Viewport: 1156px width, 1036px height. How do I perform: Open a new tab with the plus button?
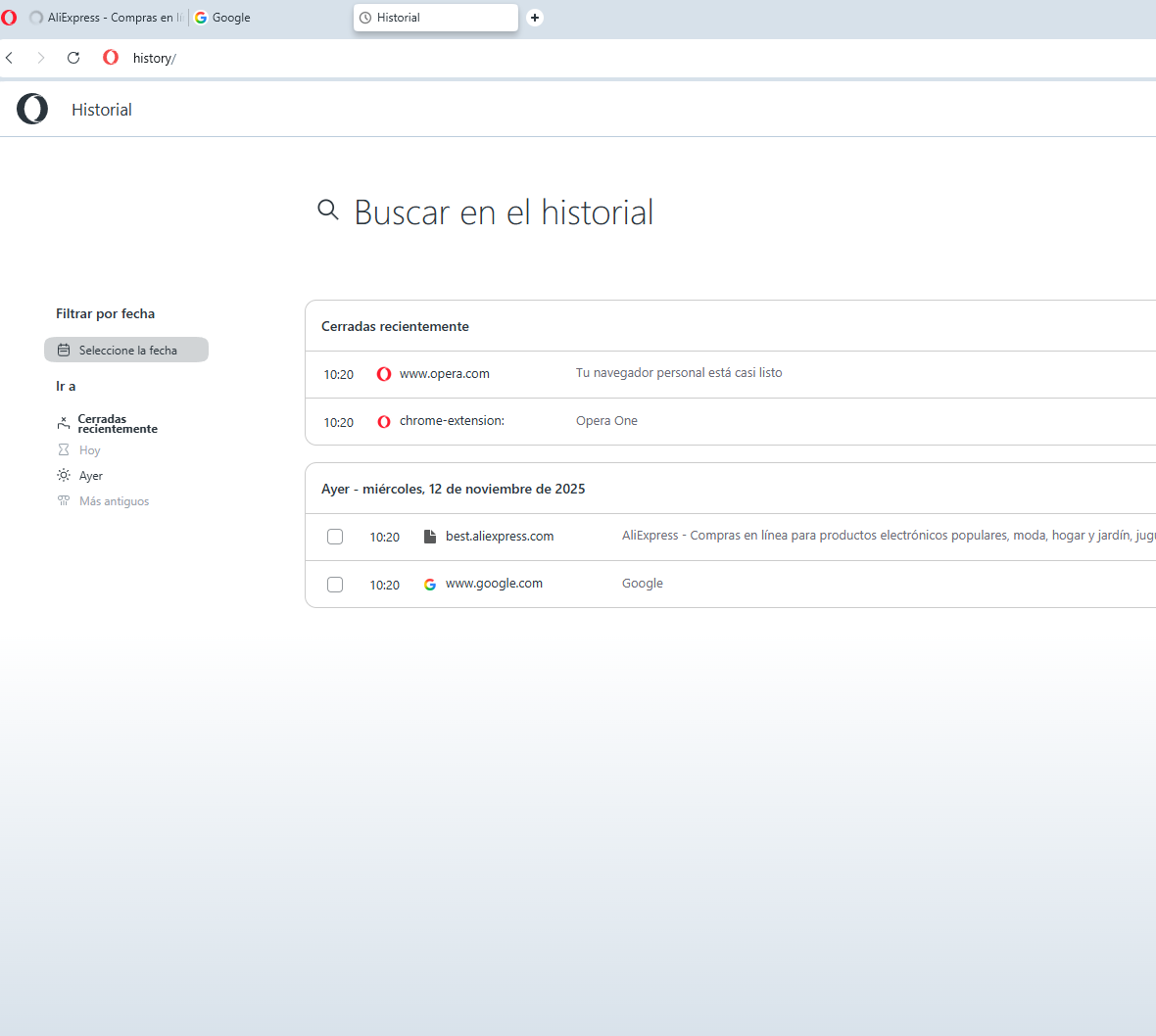[x=534, y=18]
